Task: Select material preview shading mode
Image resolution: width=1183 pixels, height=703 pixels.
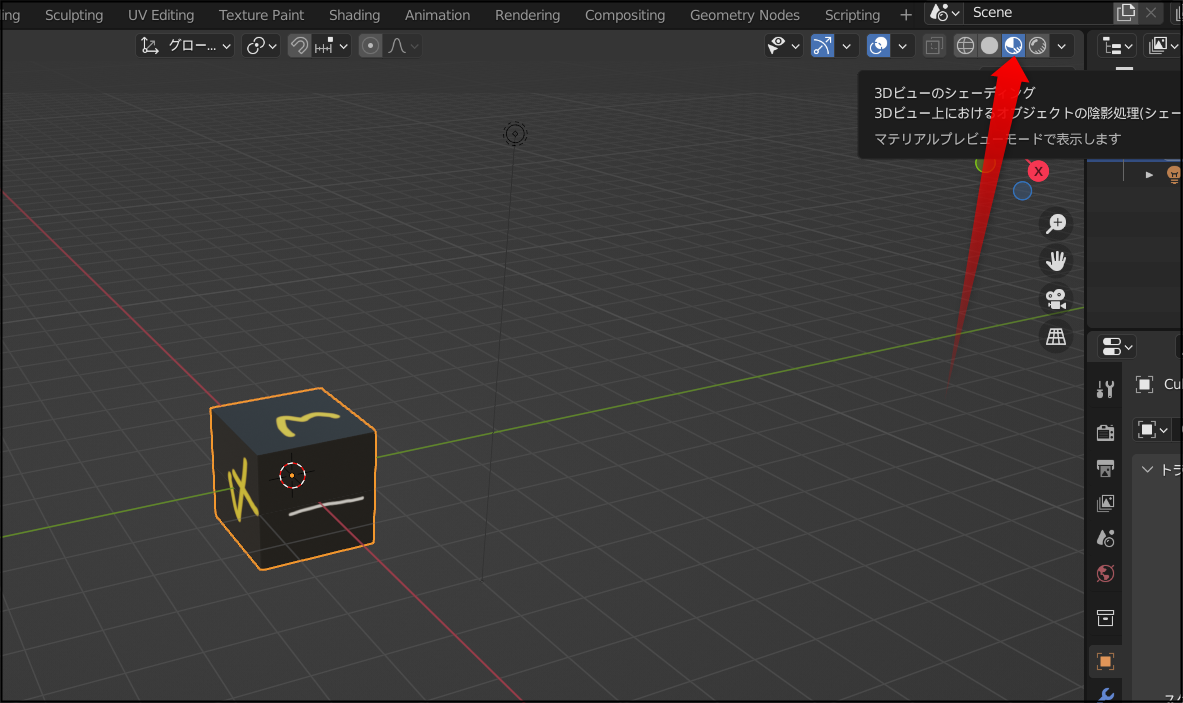Action: point(1013,46)
